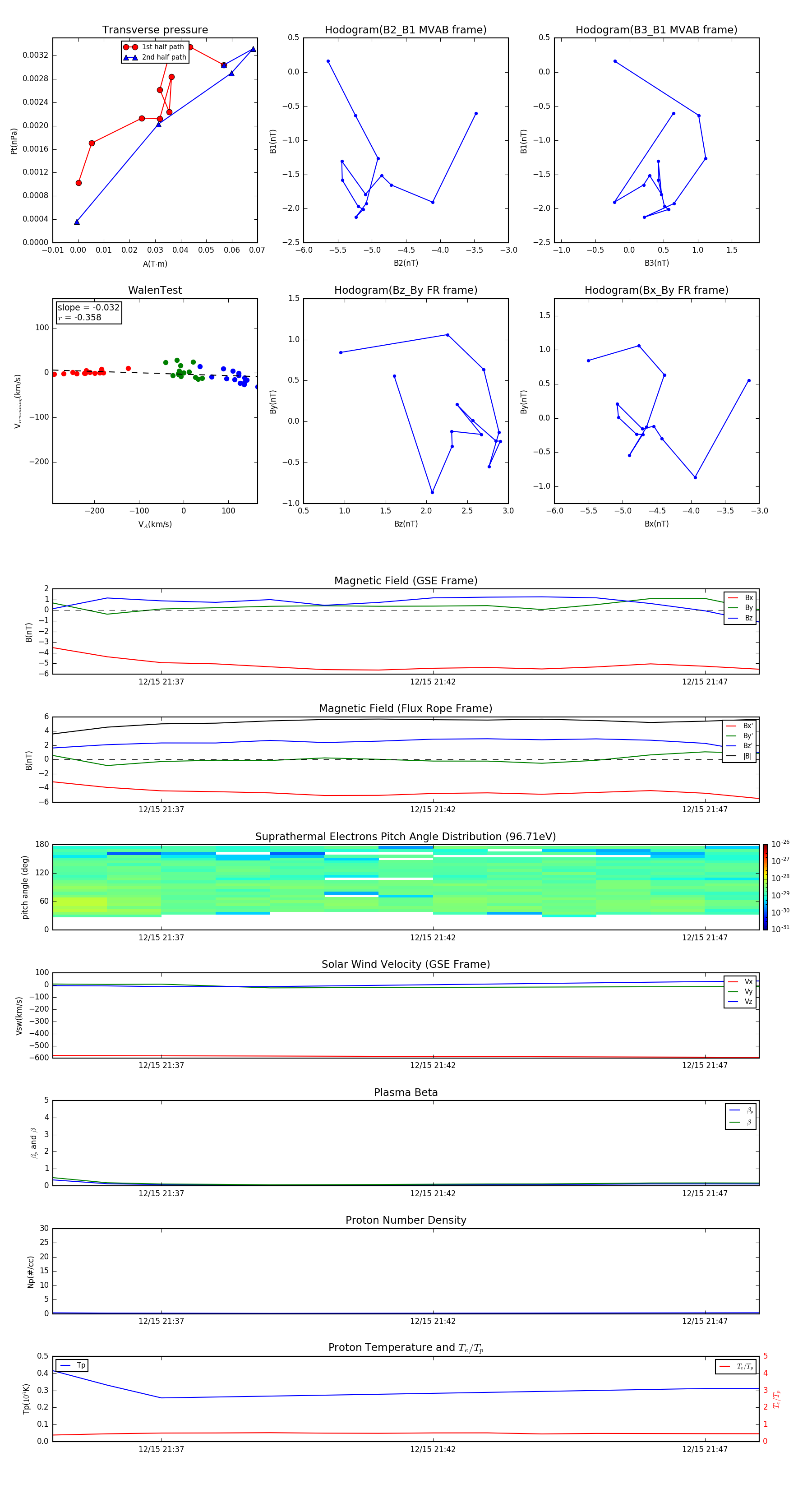Click the 'Hodogram(B3_B1 MVAB frame)' title
The height and width of the screenshot is (1489, 812).
pyautogui.click(x=656, y=30)
